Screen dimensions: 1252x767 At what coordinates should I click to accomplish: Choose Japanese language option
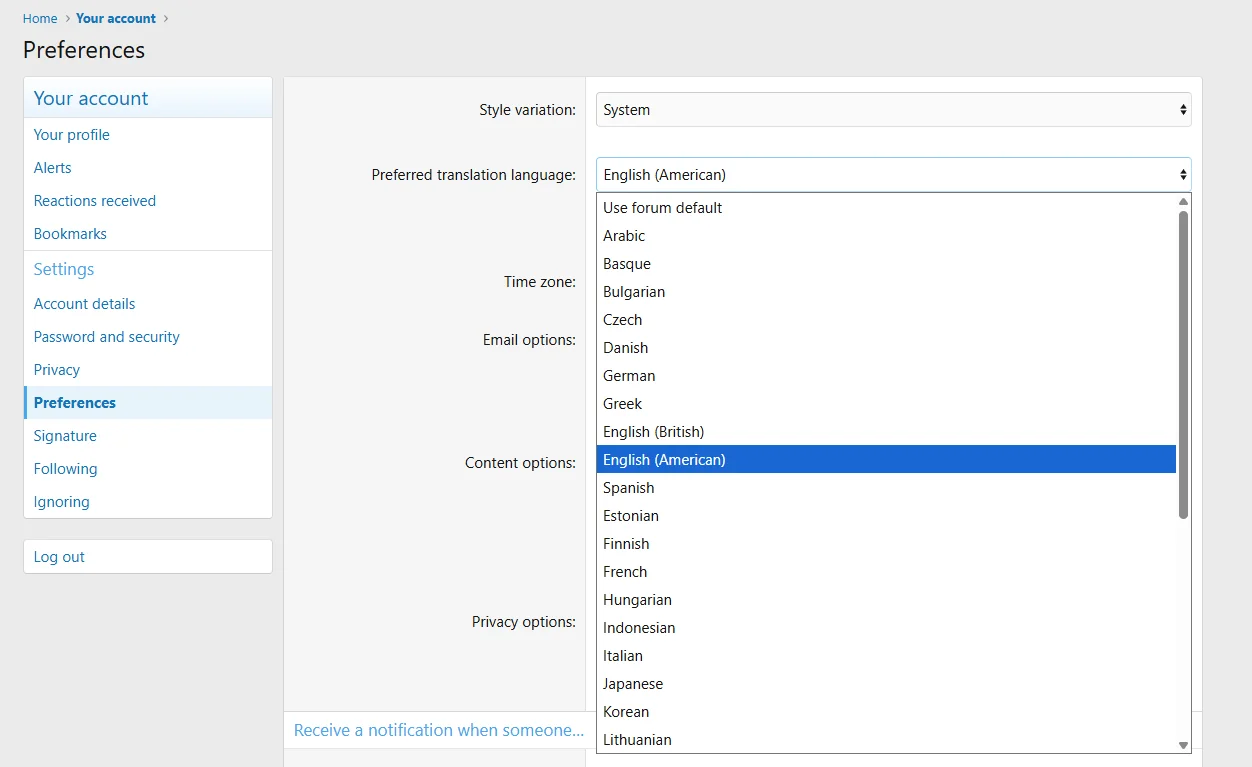(x=886, y=684)
